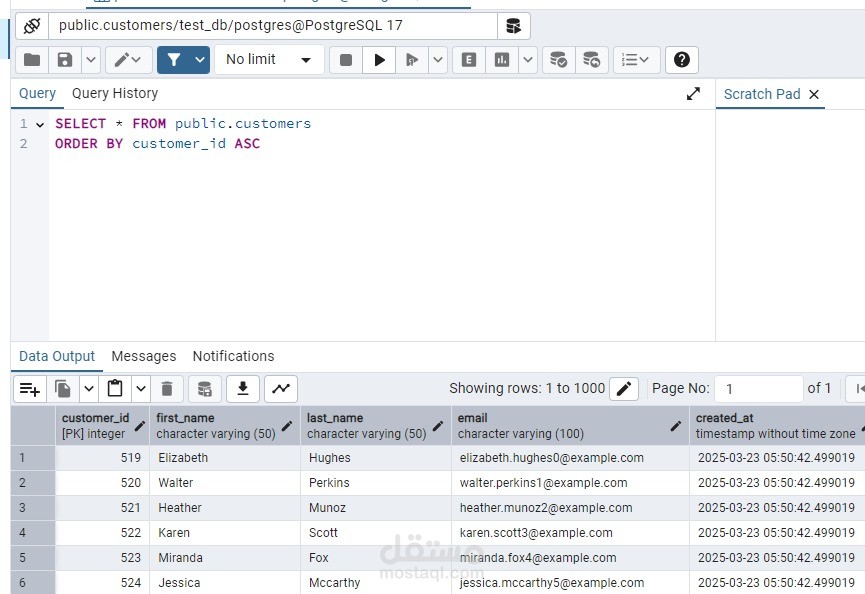Click the customer_id cell 520
This screenshot has width=865, height=594.
102,483
